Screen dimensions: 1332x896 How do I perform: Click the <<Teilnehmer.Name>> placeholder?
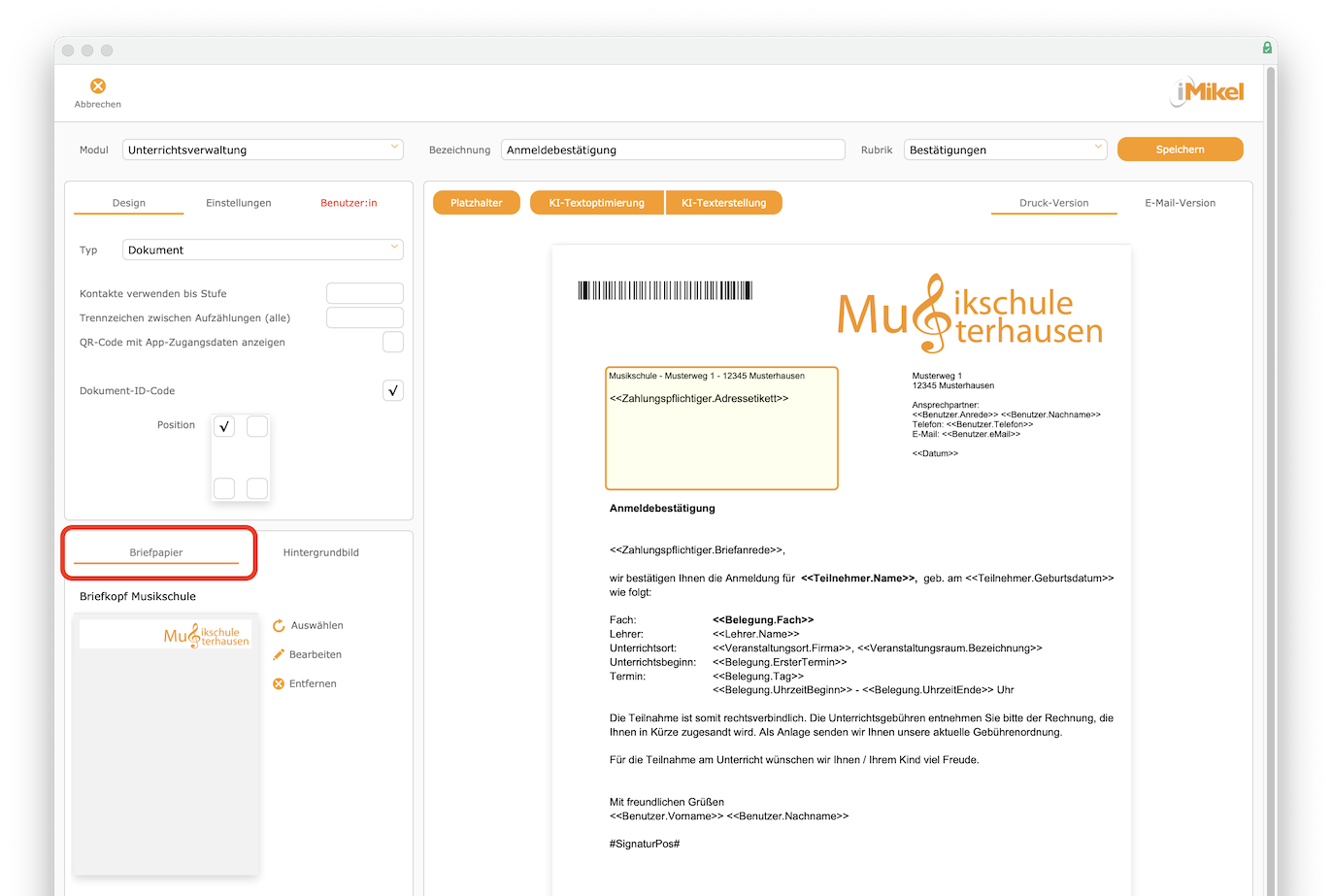click(858, 579)
